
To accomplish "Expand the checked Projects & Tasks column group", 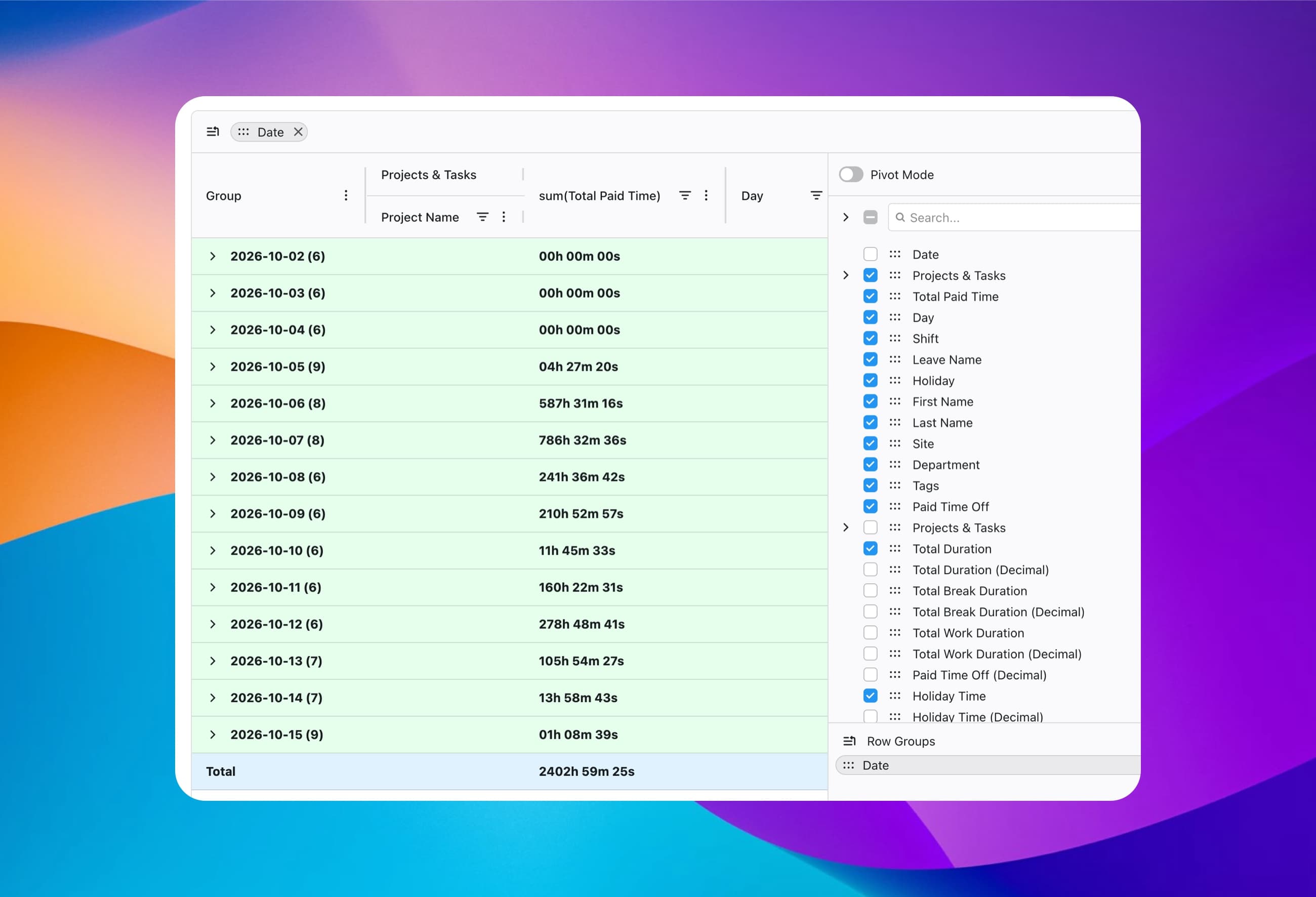I will (x=846, y=275).
